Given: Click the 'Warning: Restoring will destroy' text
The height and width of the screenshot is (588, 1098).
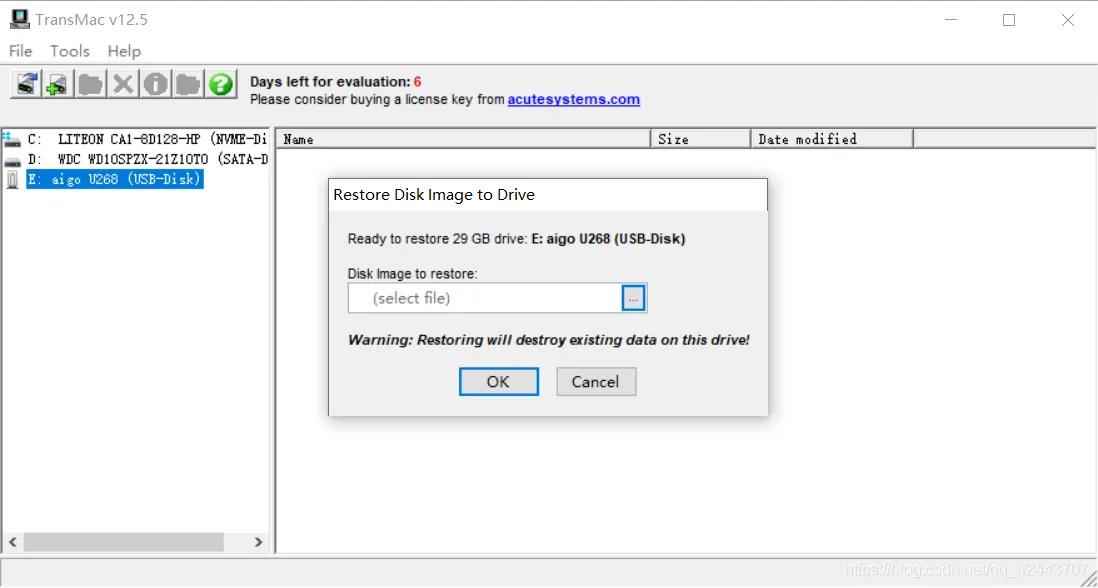Looking at the screenshot, I should [x=549, y=340].
